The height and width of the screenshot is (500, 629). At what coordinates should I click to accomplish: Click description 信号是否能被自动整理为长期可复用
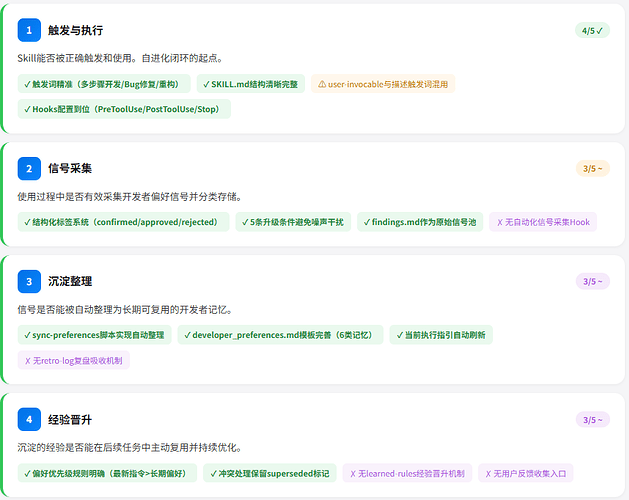124,310
